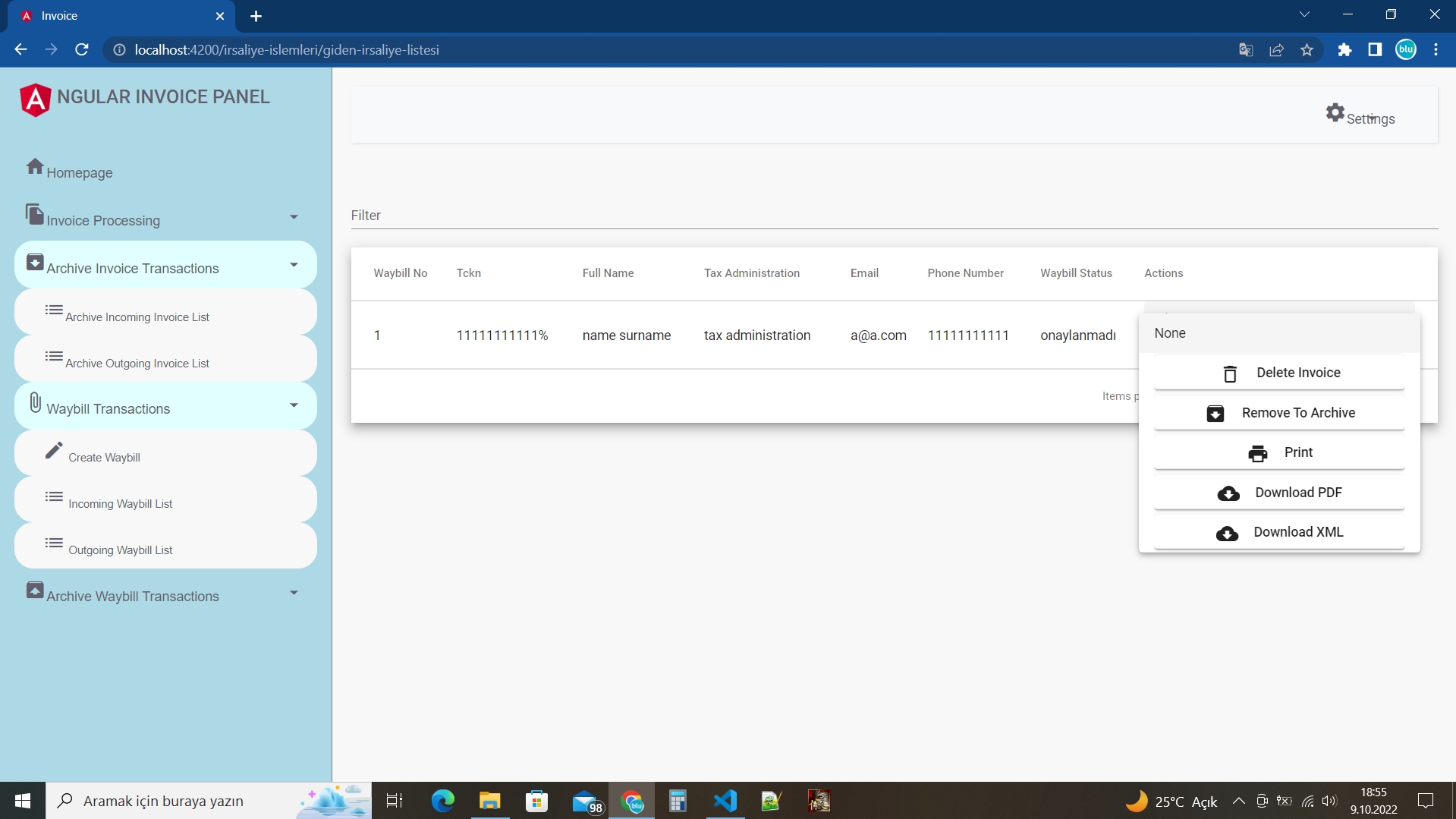1456x819 pixels.
Task: Open Create Waybill page
Action: pyautogui.click(x=165, y=453)
